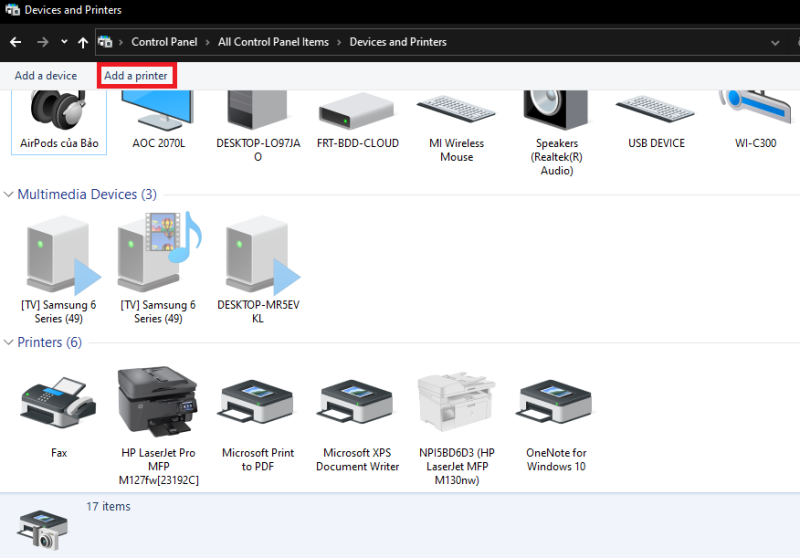
Task: Select the Fax printer icon
Action: (59, 403)
